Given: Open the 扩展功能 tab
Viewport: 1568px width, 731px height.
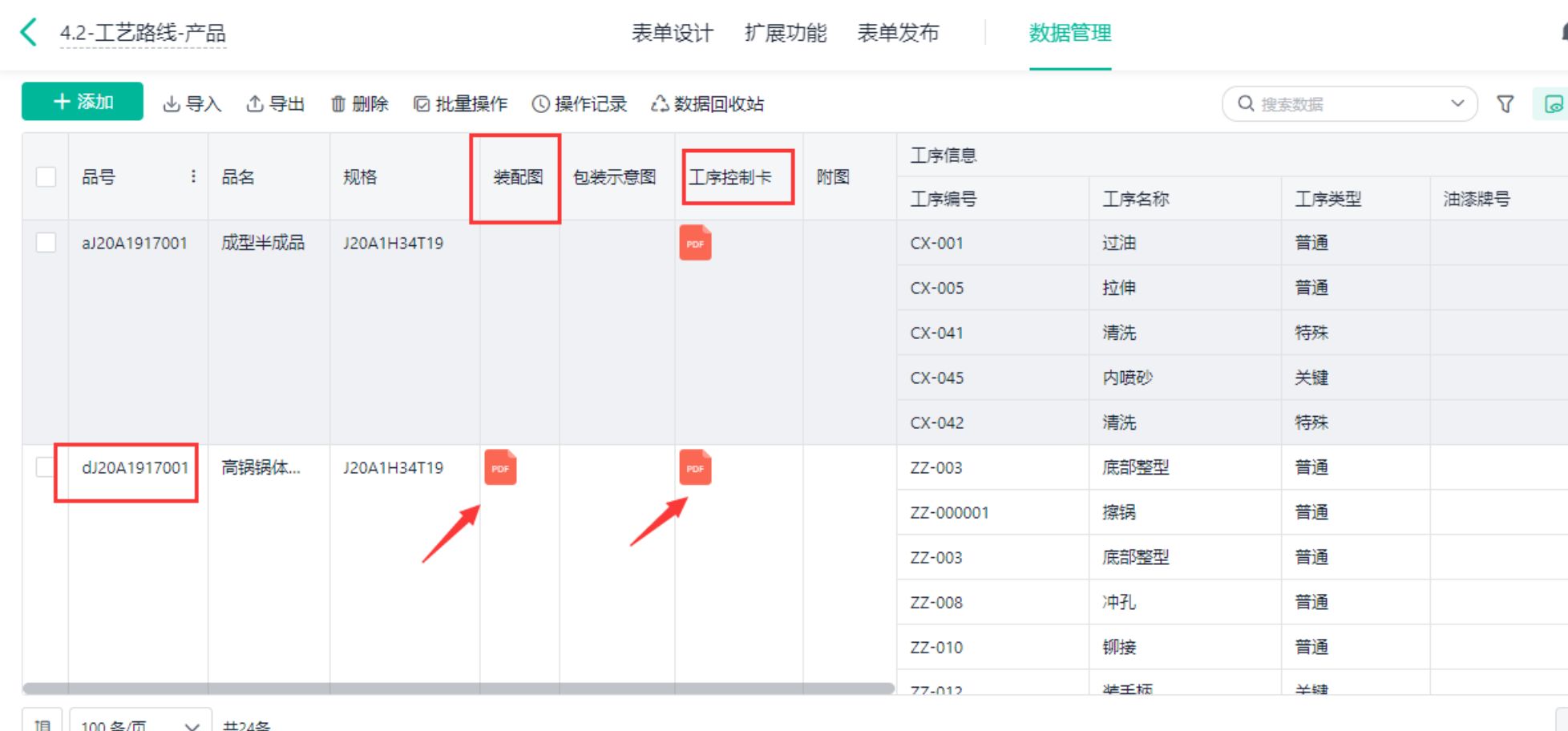Looking at the screenshot, I should [x=785, y=33].
